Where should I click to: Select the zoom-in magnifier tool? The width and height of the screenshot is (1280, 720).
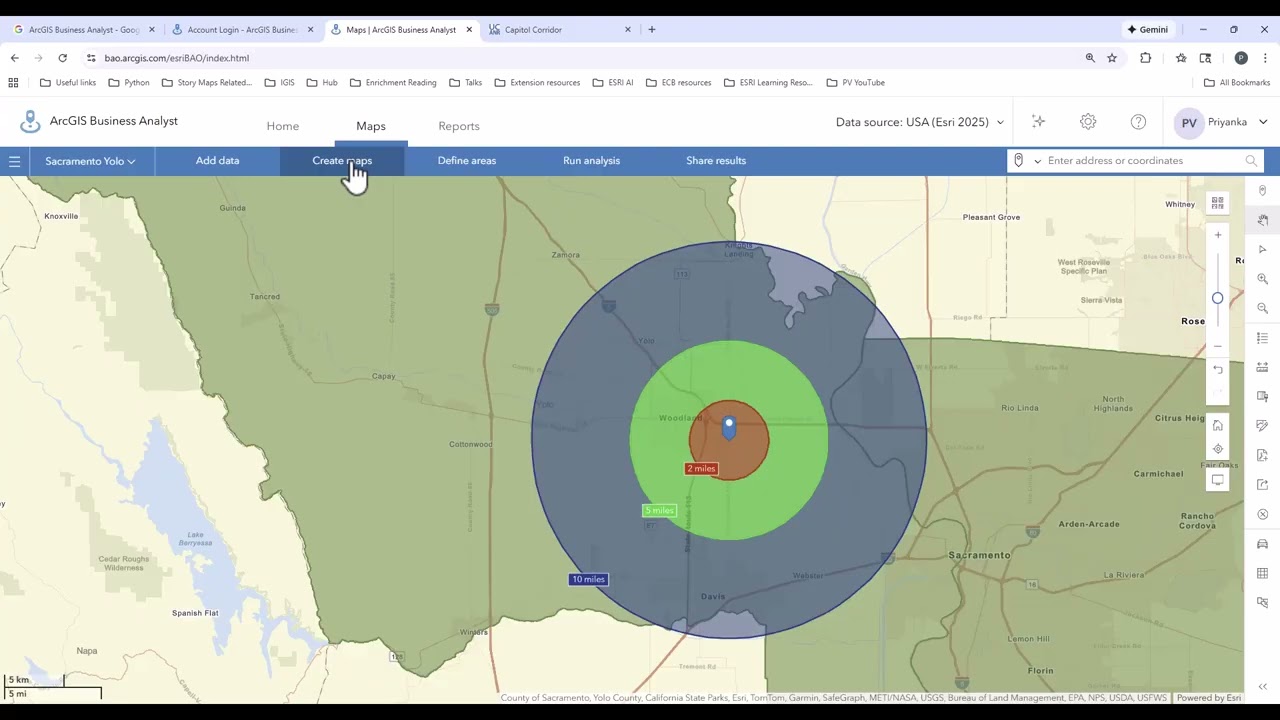click(1262, 279)
